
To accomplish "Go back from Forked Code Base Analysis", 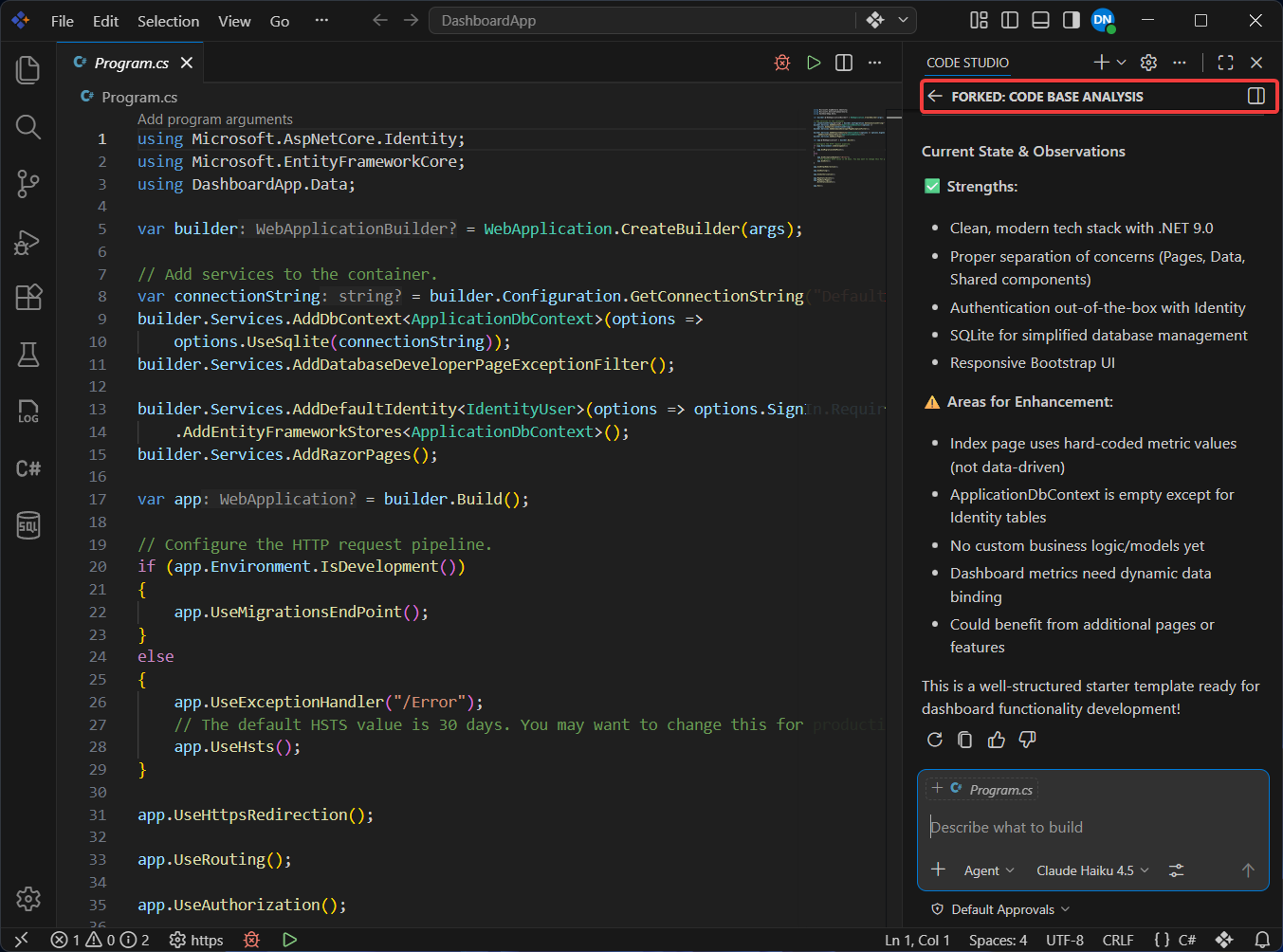I will pos(935,97).
